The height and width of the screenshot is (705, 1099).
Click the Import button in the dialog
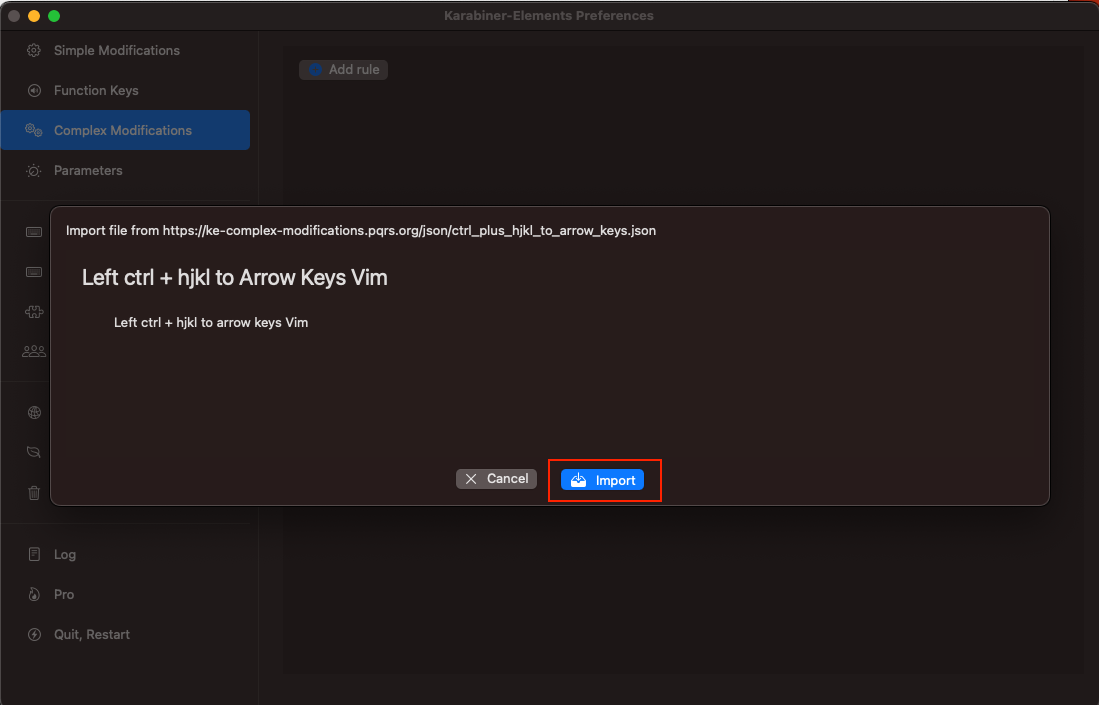(603, 479)
